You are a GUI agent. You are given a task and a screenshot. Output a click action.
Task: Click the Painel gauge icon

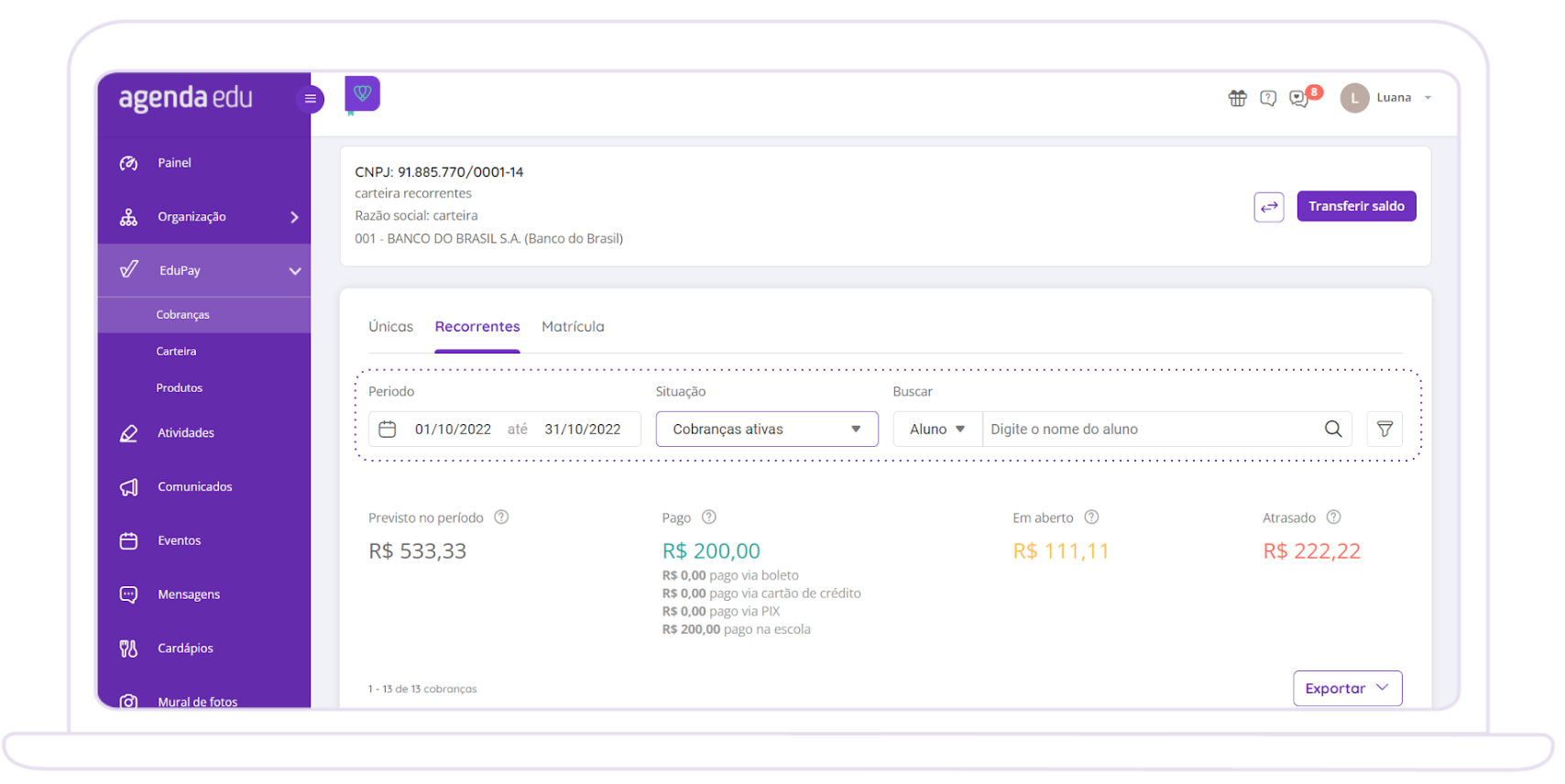pyautogui.click(x=129, y=163)
